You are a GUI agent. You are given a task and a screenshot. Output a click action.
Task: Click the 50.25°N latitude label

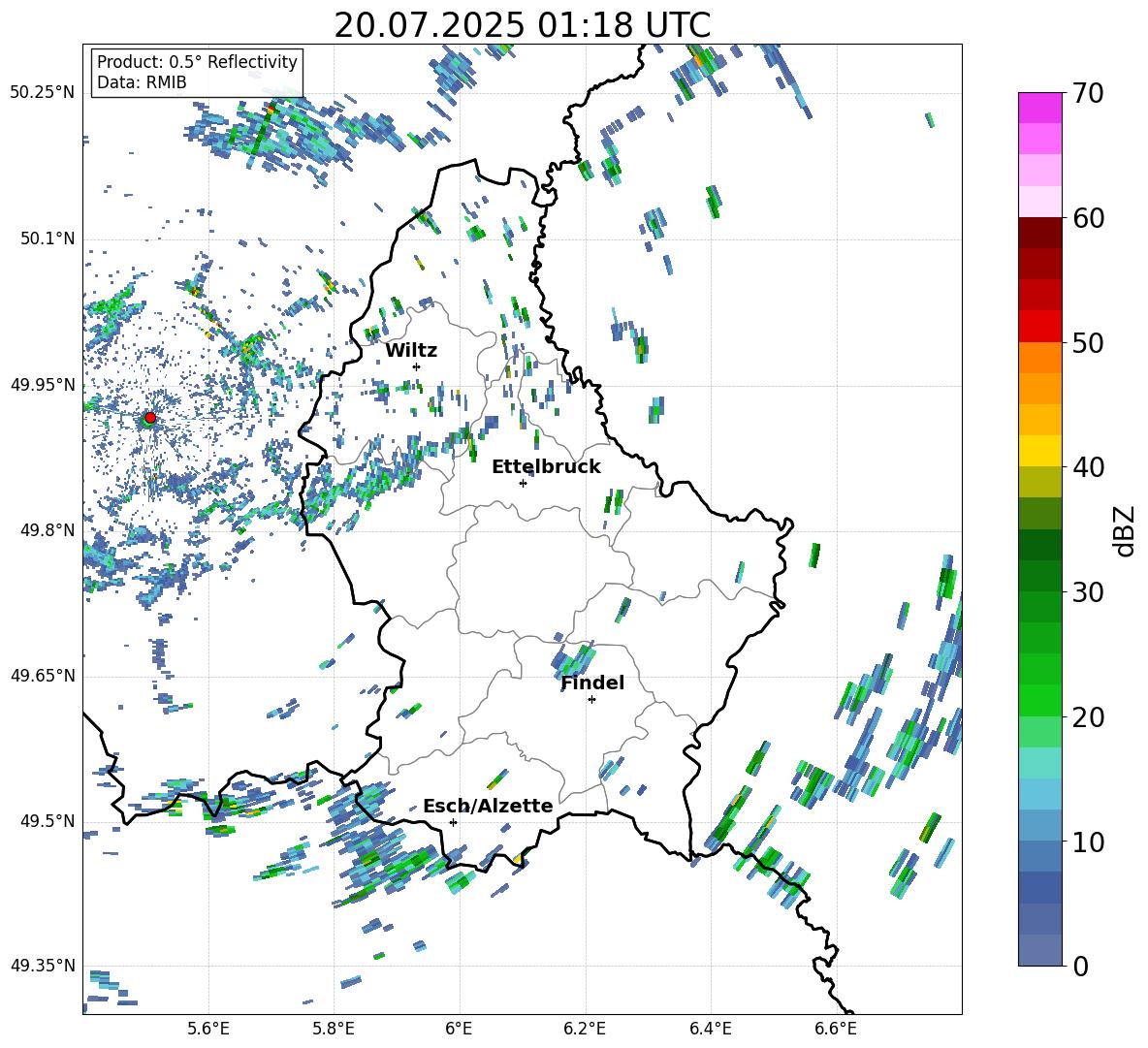pos(43,92)
